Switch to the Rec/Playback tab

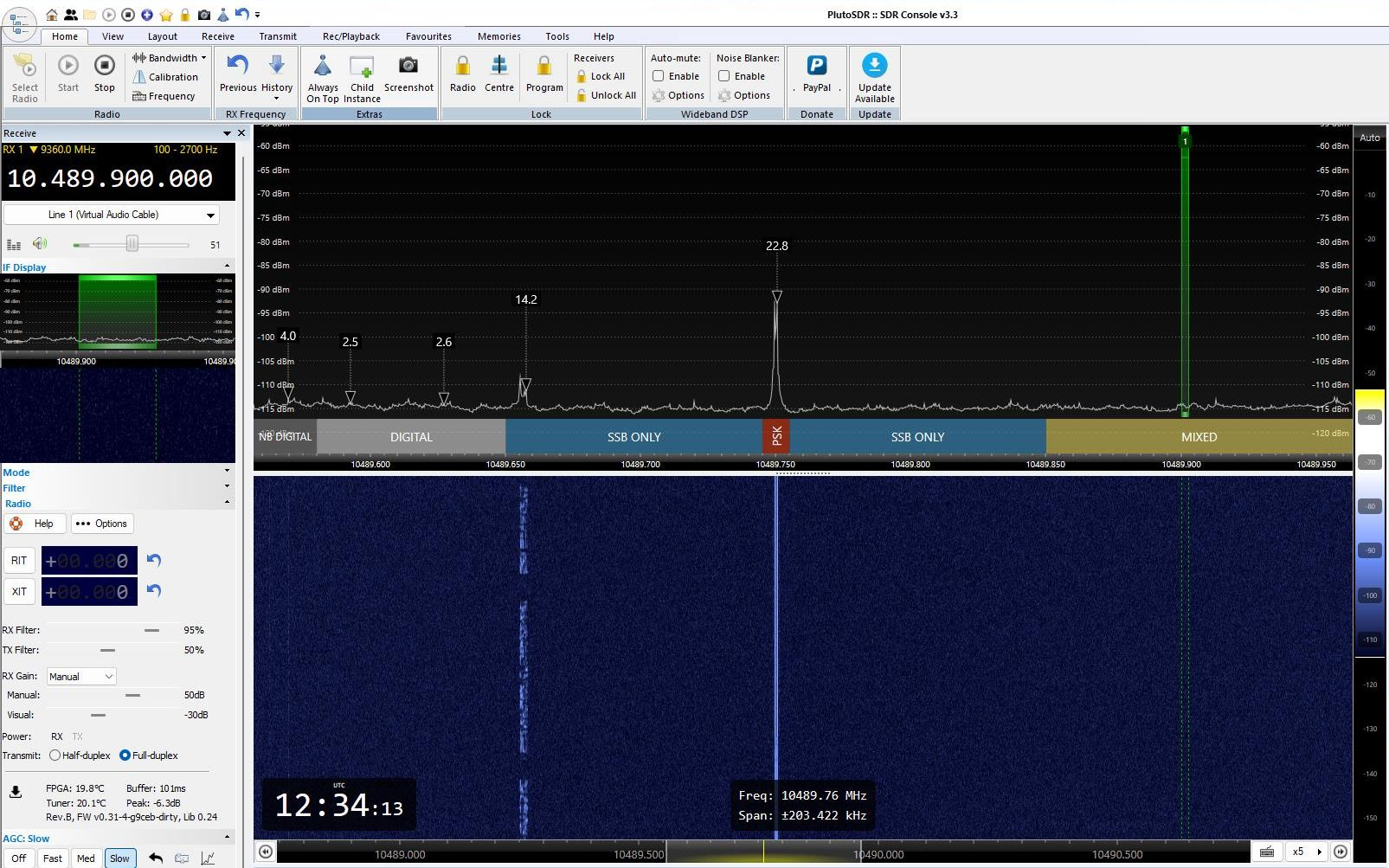[351, 36]
